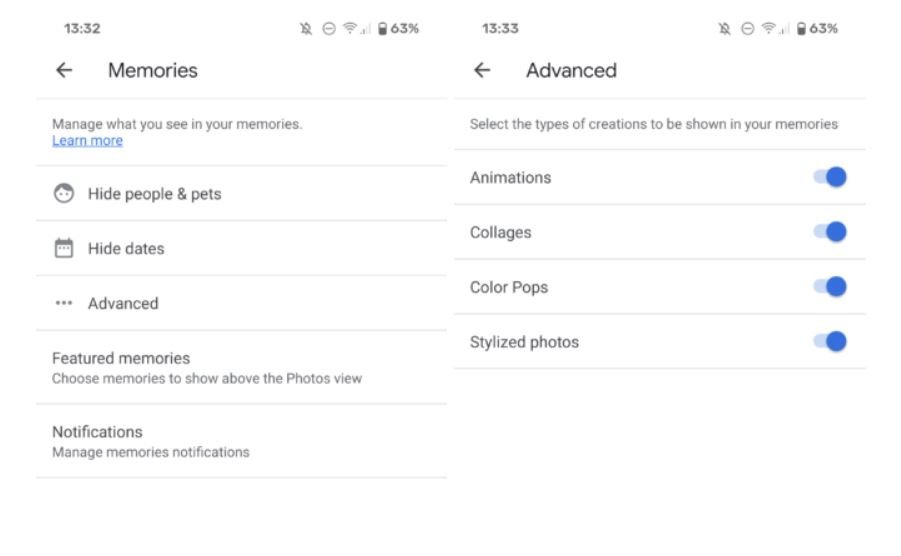
Task: Tap the Stylized photos row label
Action: tap(524, 342)
